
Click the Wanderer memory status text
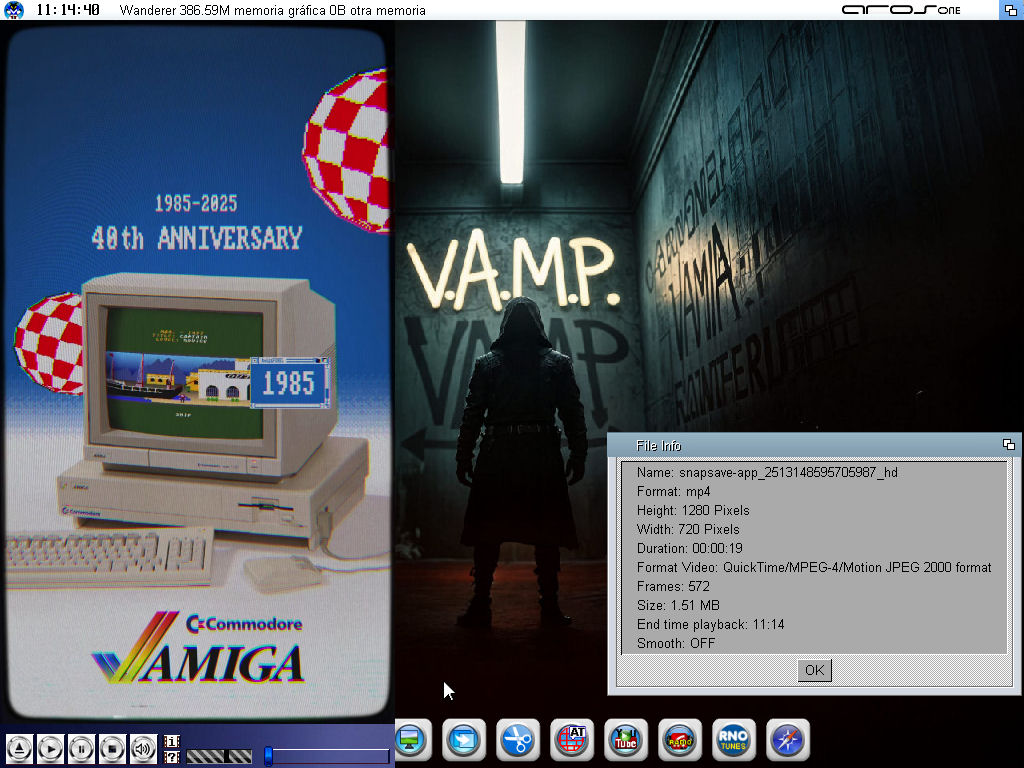(272, 10)
